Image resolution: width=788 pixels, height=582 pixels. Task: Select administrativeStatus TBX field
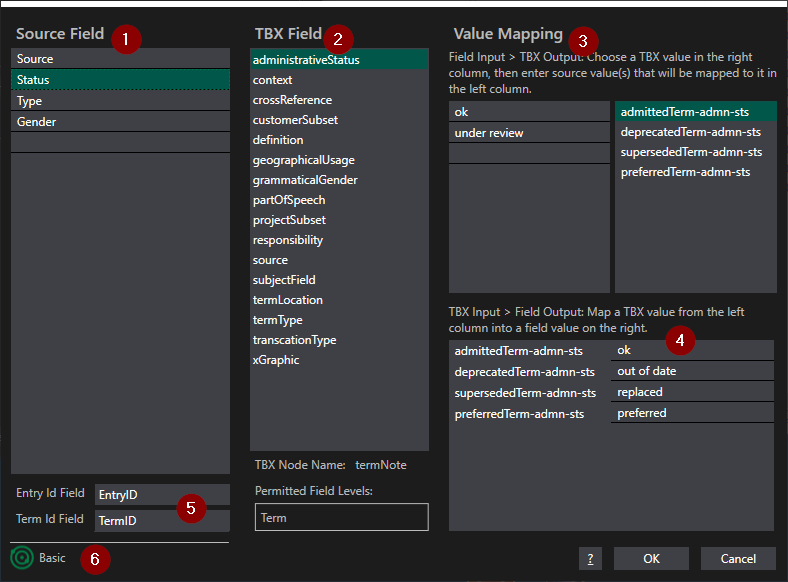(x=338, y=60)
